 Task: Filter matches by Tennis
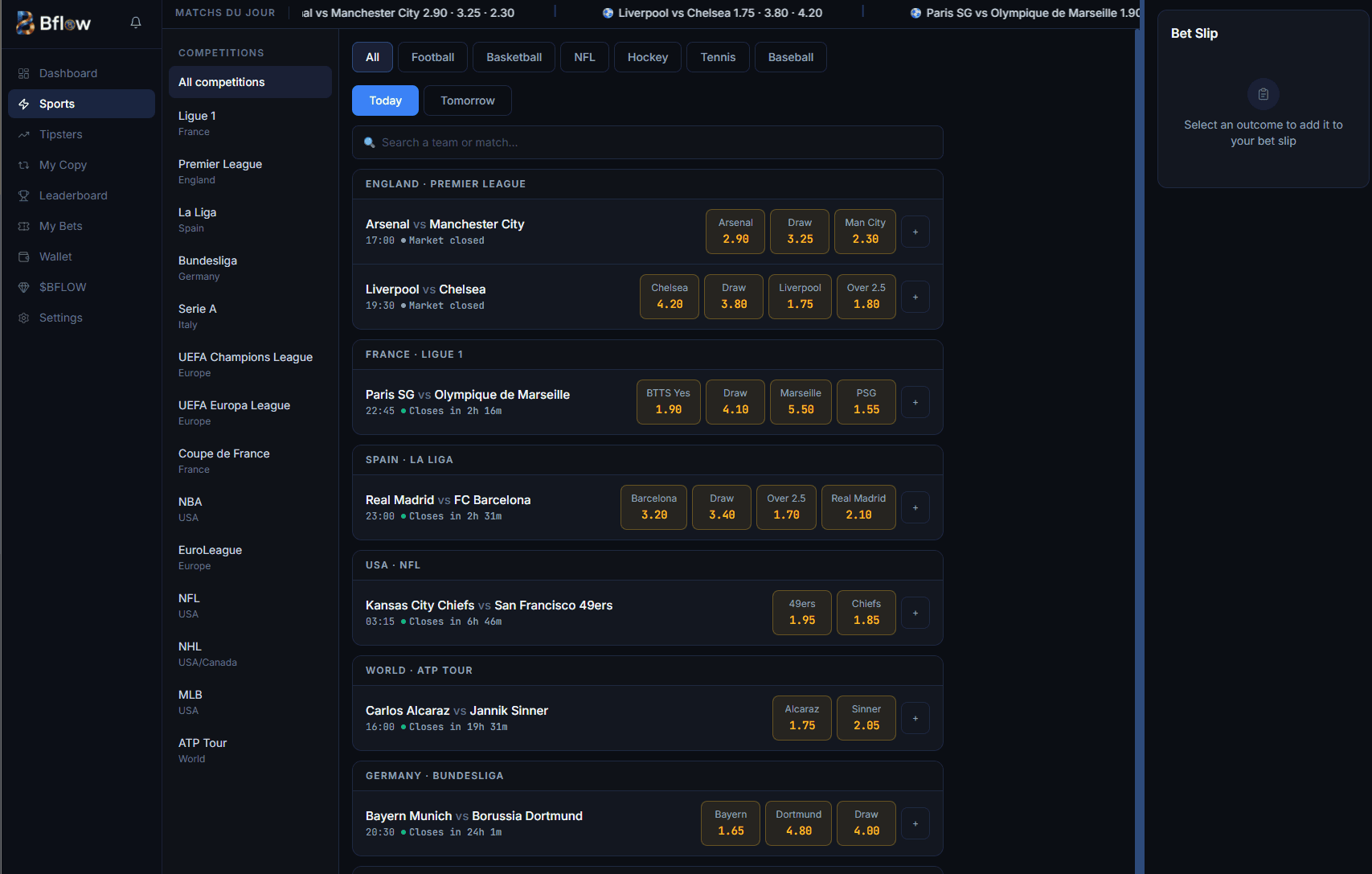coord(718,57)
